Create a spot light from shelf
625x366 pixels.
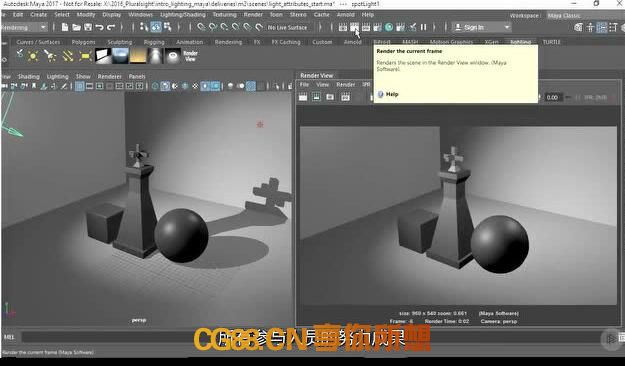(x=50, y=56)
